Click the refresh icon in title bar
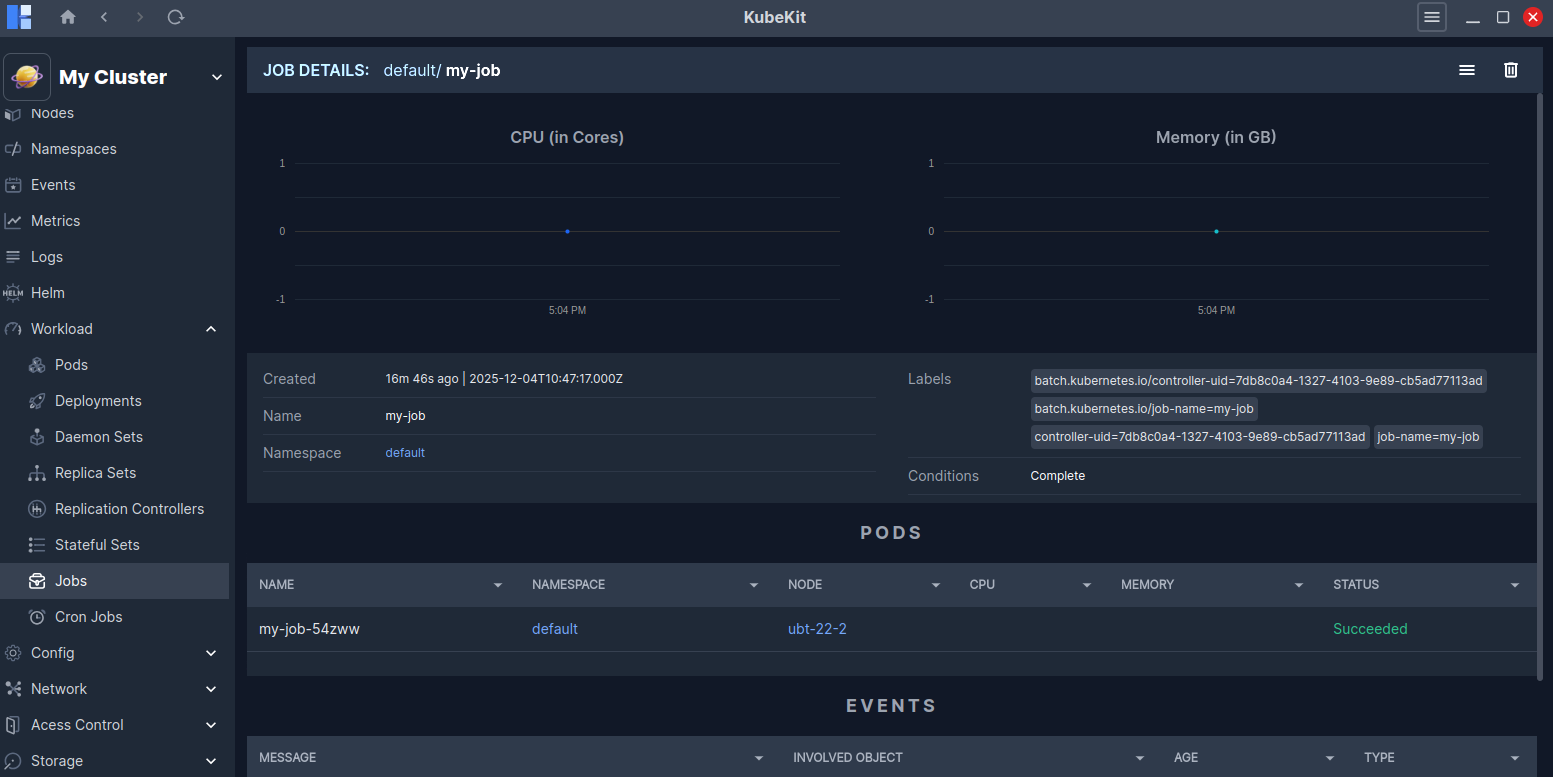The width and height of the screenshot is (1553, 777). click(175, 17)
